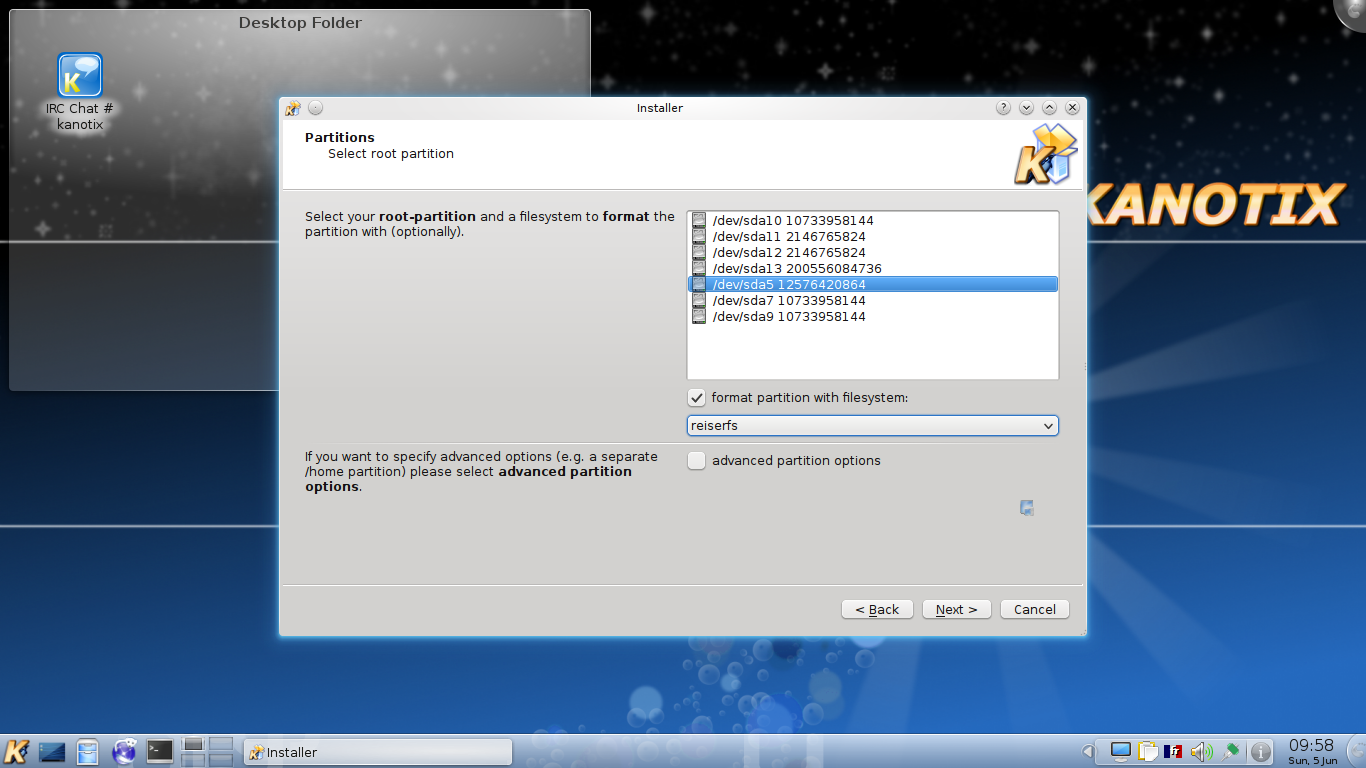Click the fr keyboard layout flag icon
The height and width of the screenshot is (768, 1366).
click(x=1174, y=751)
